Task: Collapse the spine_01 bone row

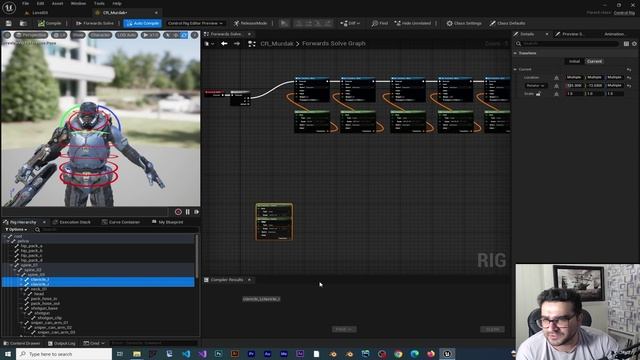Action: pyautogui.click(x=12, y=265)
